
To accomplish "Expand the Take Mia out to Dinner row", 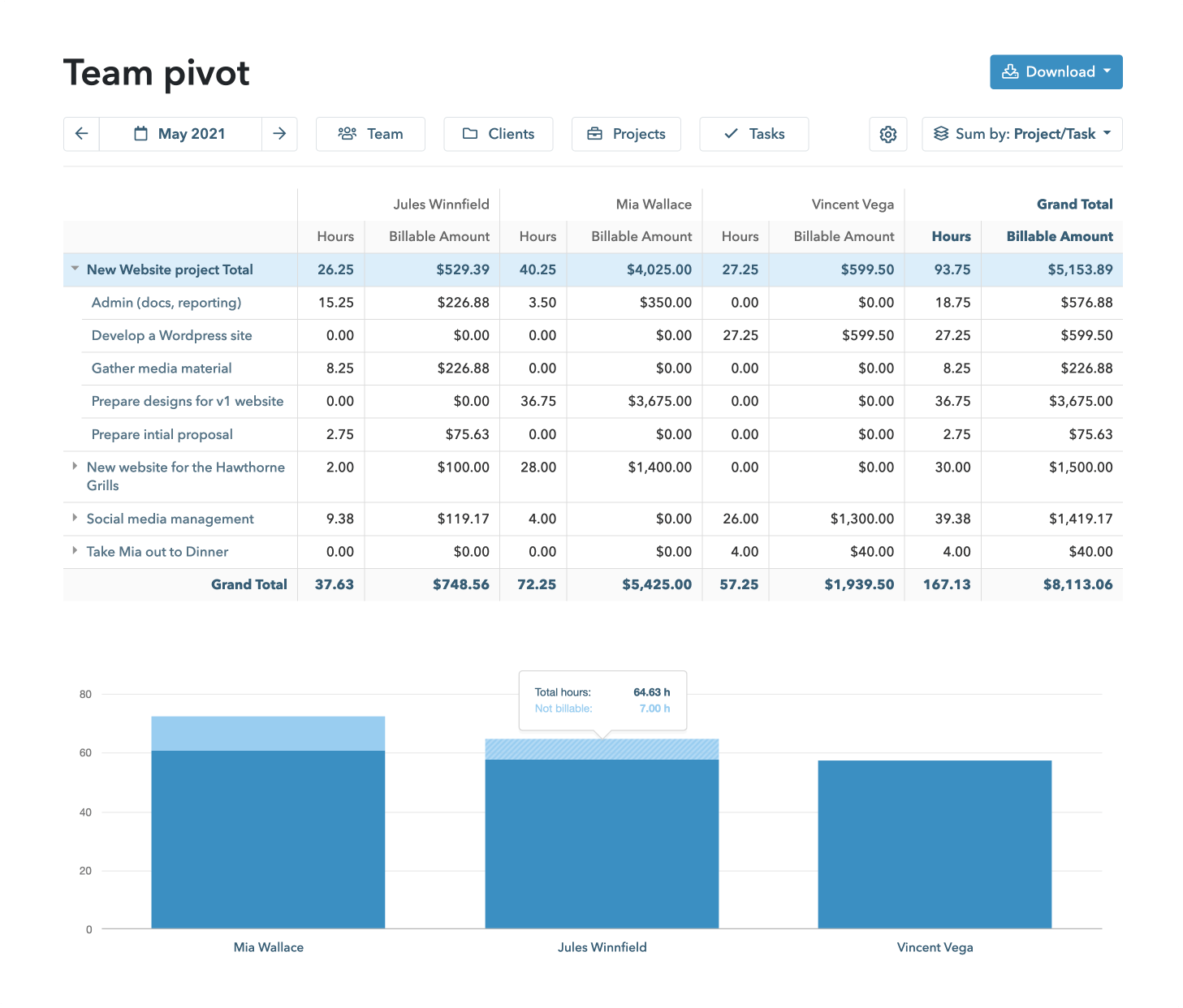I will pos(75,551).
